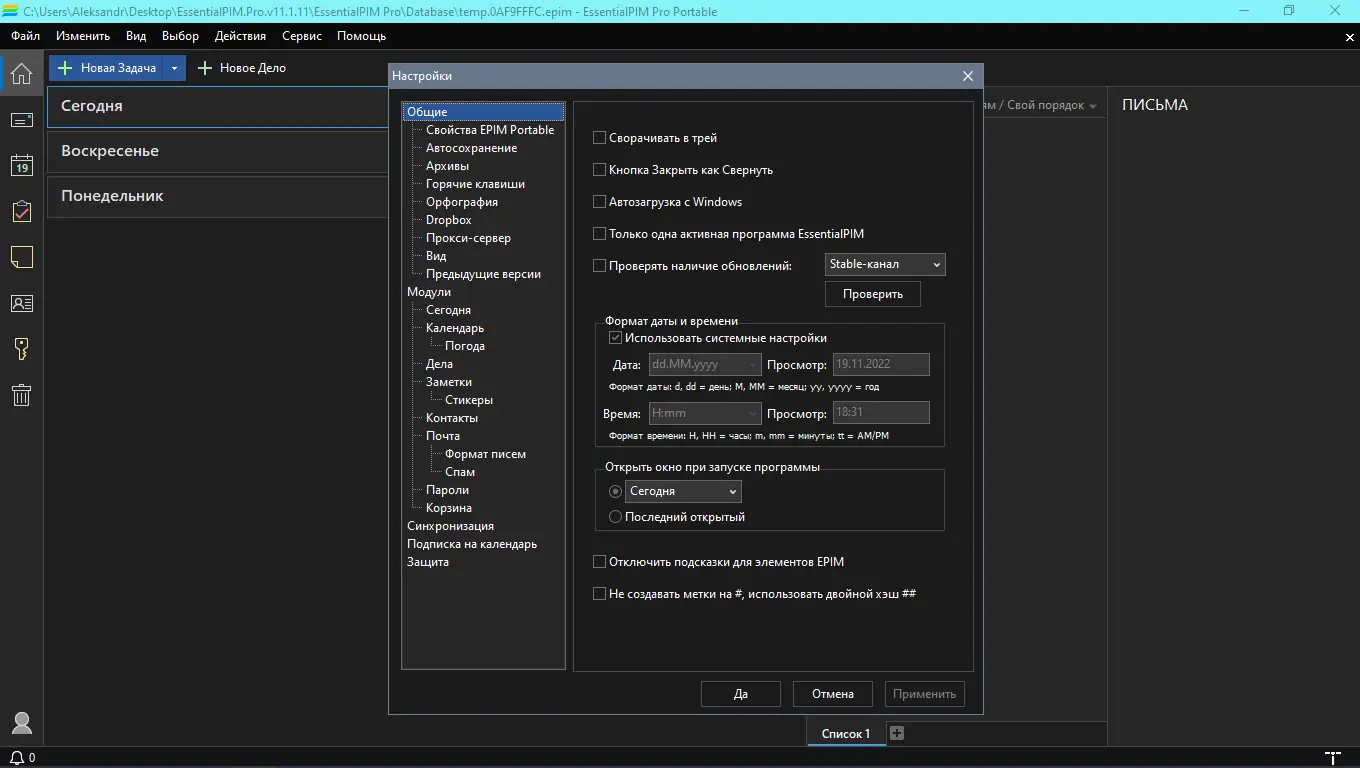Viewport: 1360px width, 768px height.
Task: Open the Новая Задача dropdown arrow
Action: pyautogui.click(x=174, y=68)
